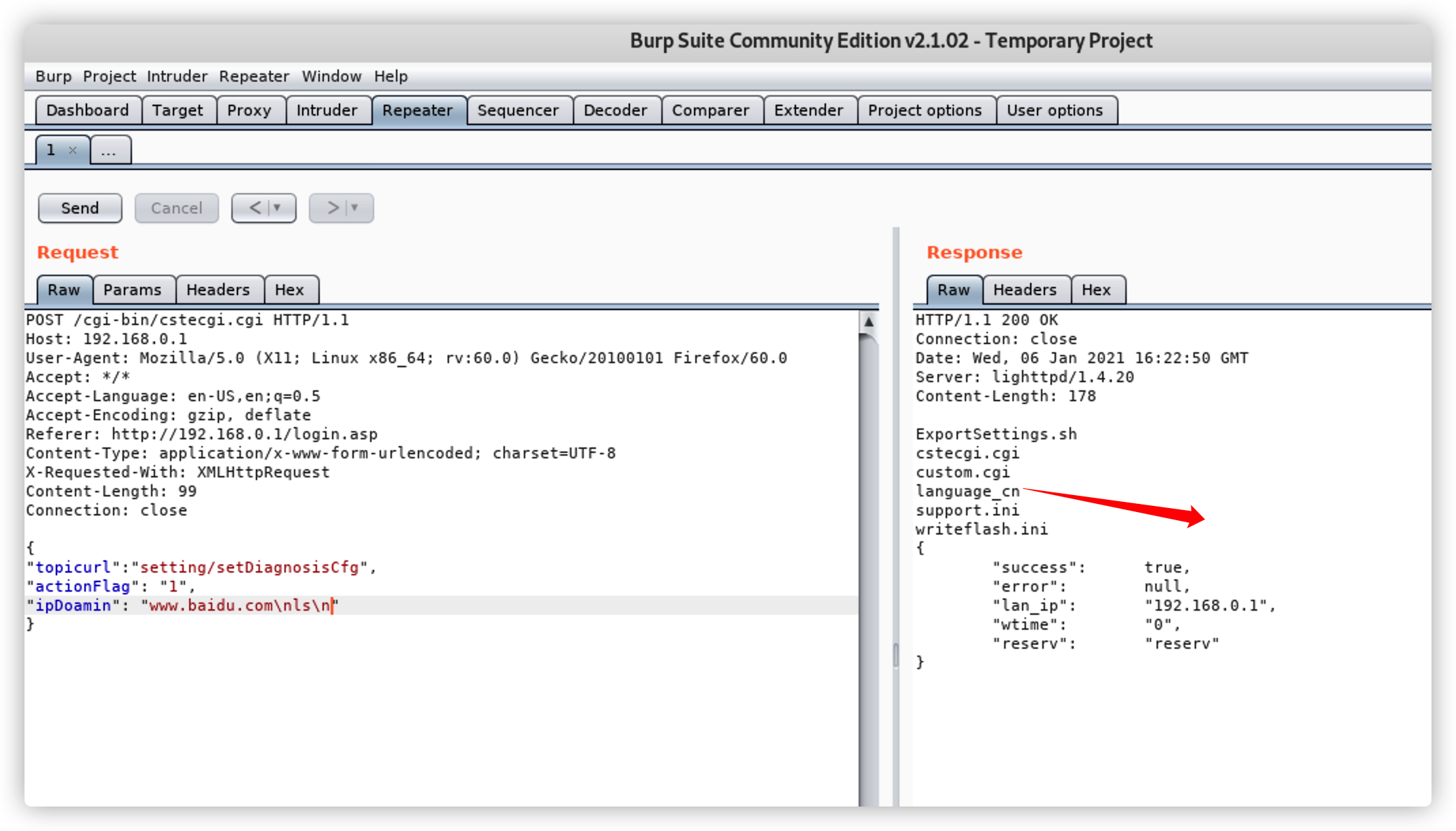Switch to the Request Params tab

tap(133, 290)
